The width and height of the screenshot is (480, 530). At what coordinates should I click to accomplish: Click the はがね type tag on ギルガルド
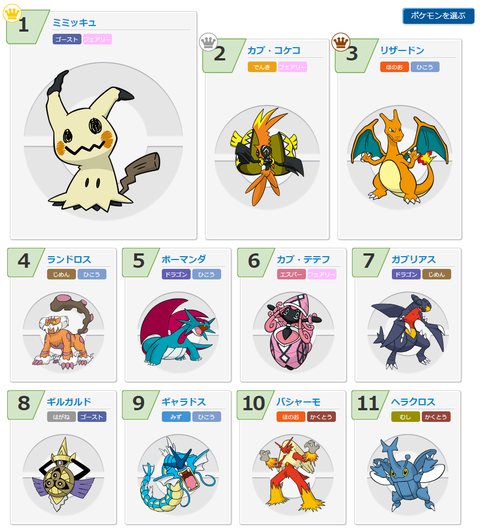62,417
